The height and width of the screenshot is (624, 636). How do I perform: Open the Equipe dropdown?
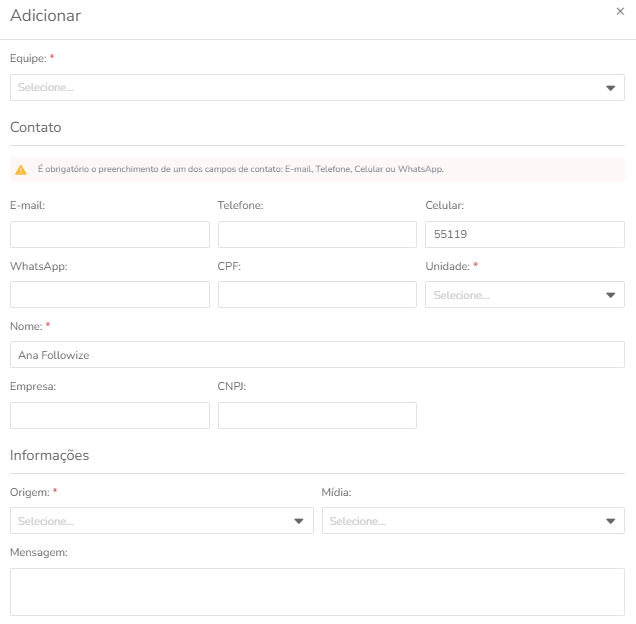317,87
